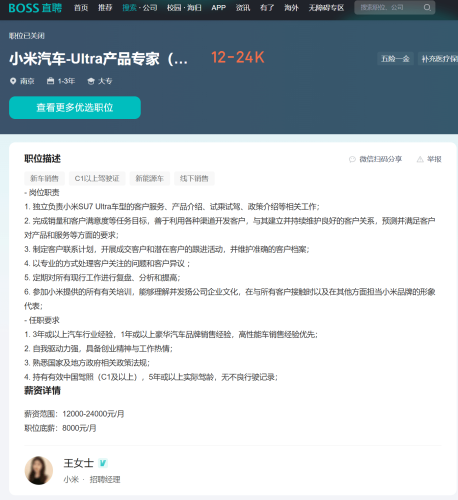The image size is (458, 500).
Task: Go to 海归 section
Action: tap(194, 8)
